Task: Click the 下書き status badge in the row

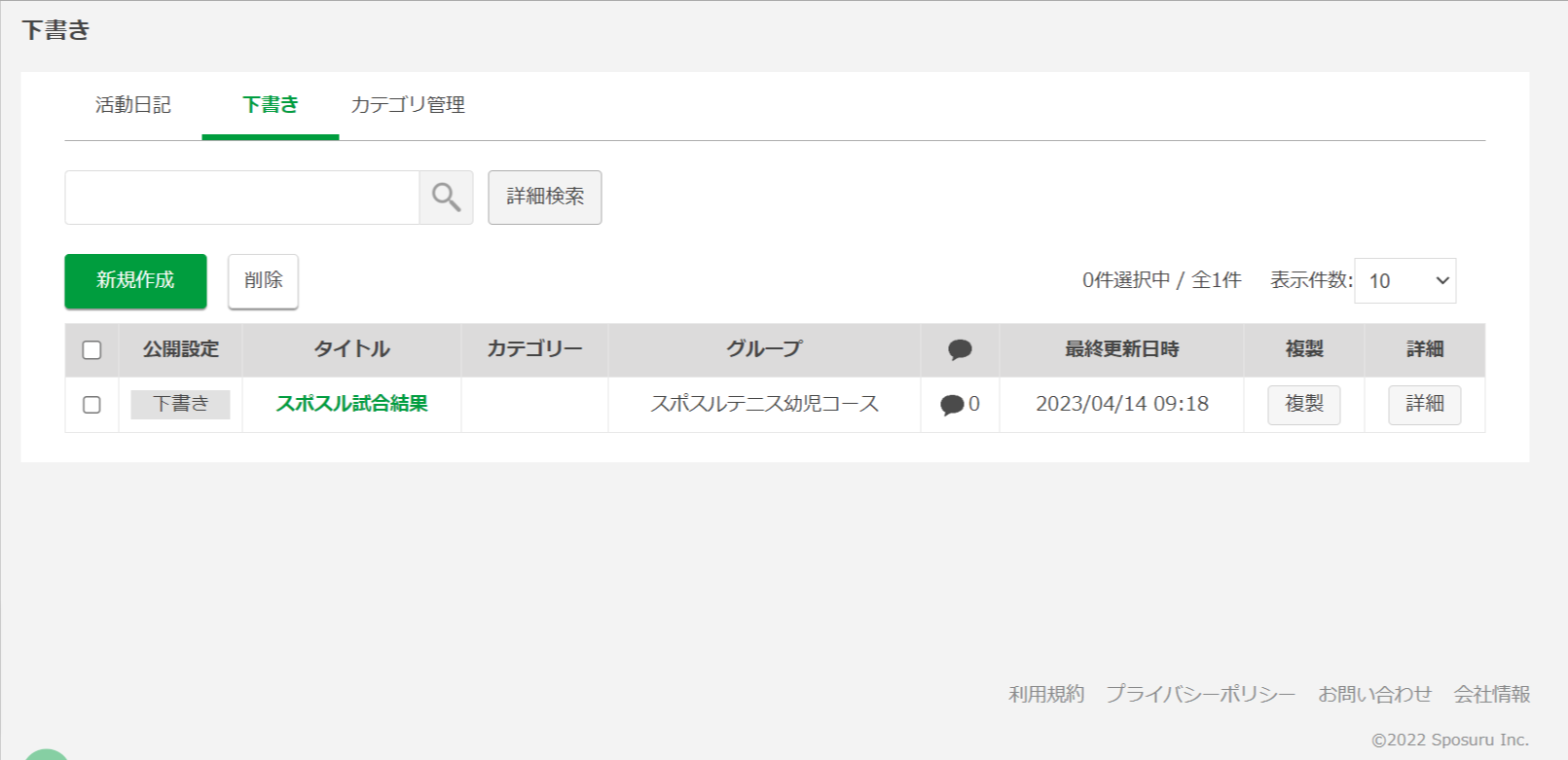Action: tap(180, 405)
